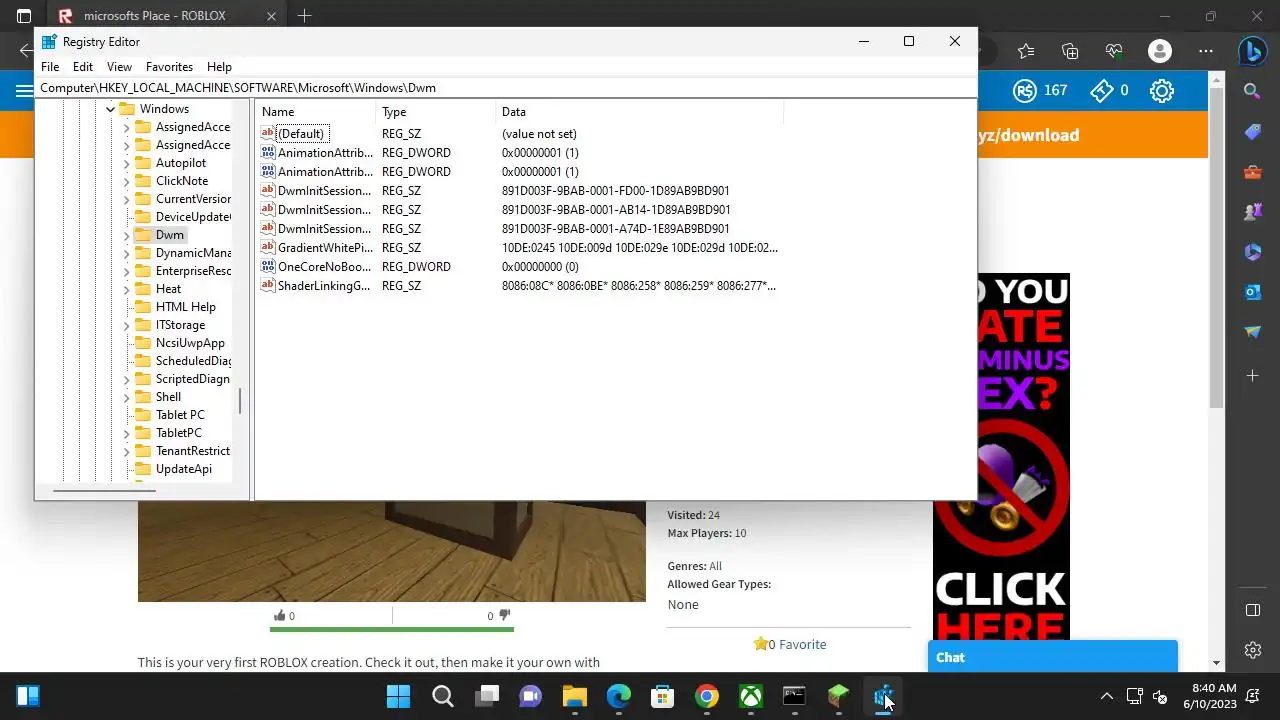The height and width of the screenshot is (720, 1280).
Task: Open the Edge sidebar Microsoft 365 icon
Action: [x=1253, y=252]
